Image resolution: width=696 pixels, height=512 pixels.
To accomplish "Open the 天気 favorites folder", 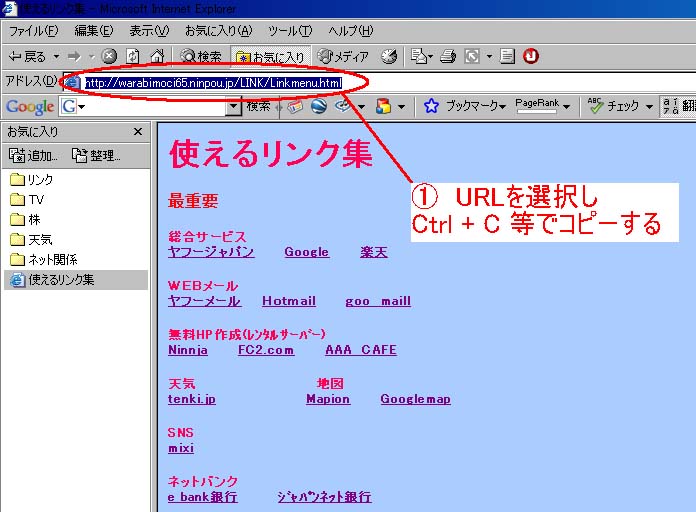I will tap(31, 240).
